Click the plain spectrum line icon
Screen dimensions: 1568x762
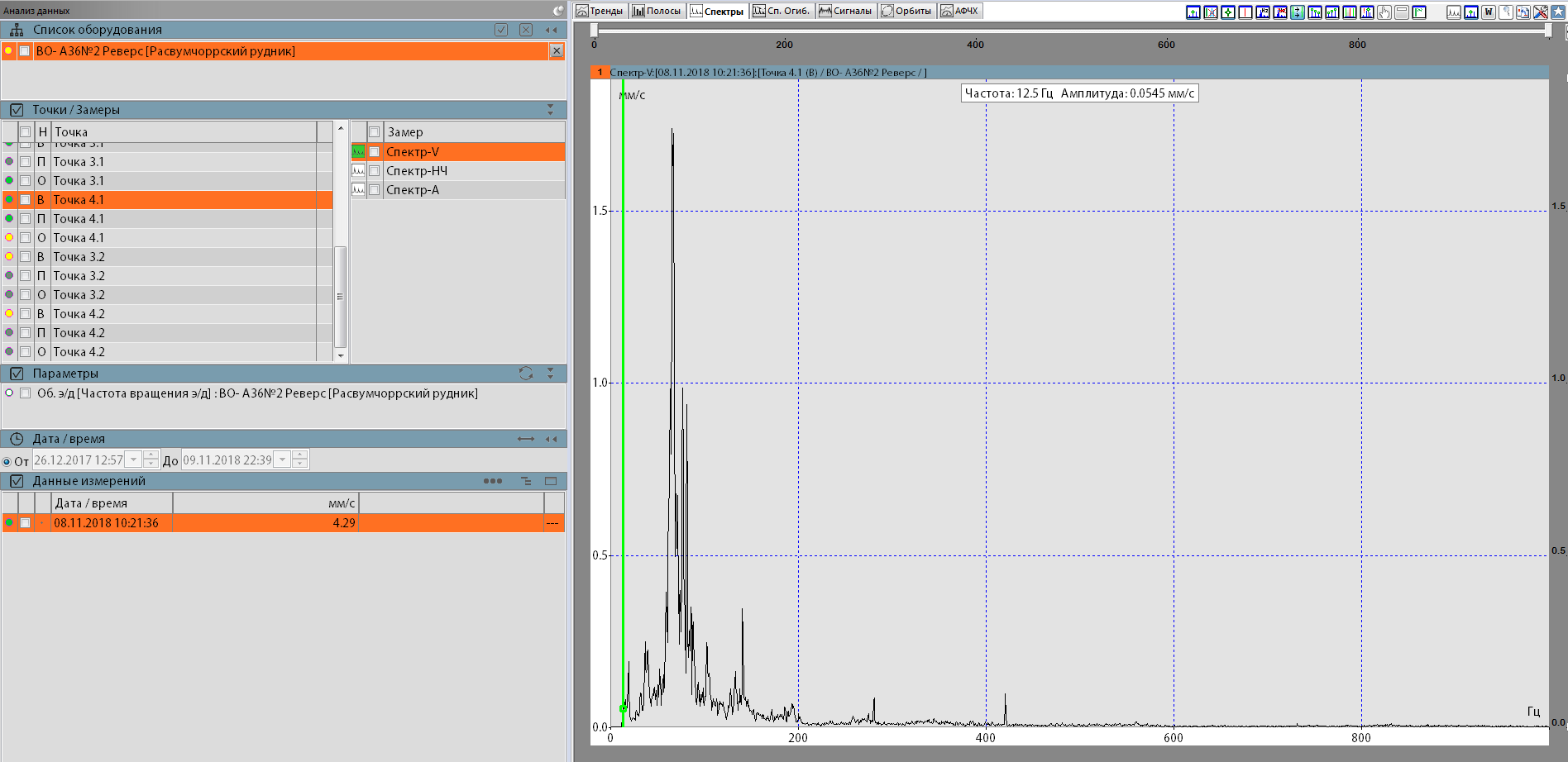pos(1454,12)
